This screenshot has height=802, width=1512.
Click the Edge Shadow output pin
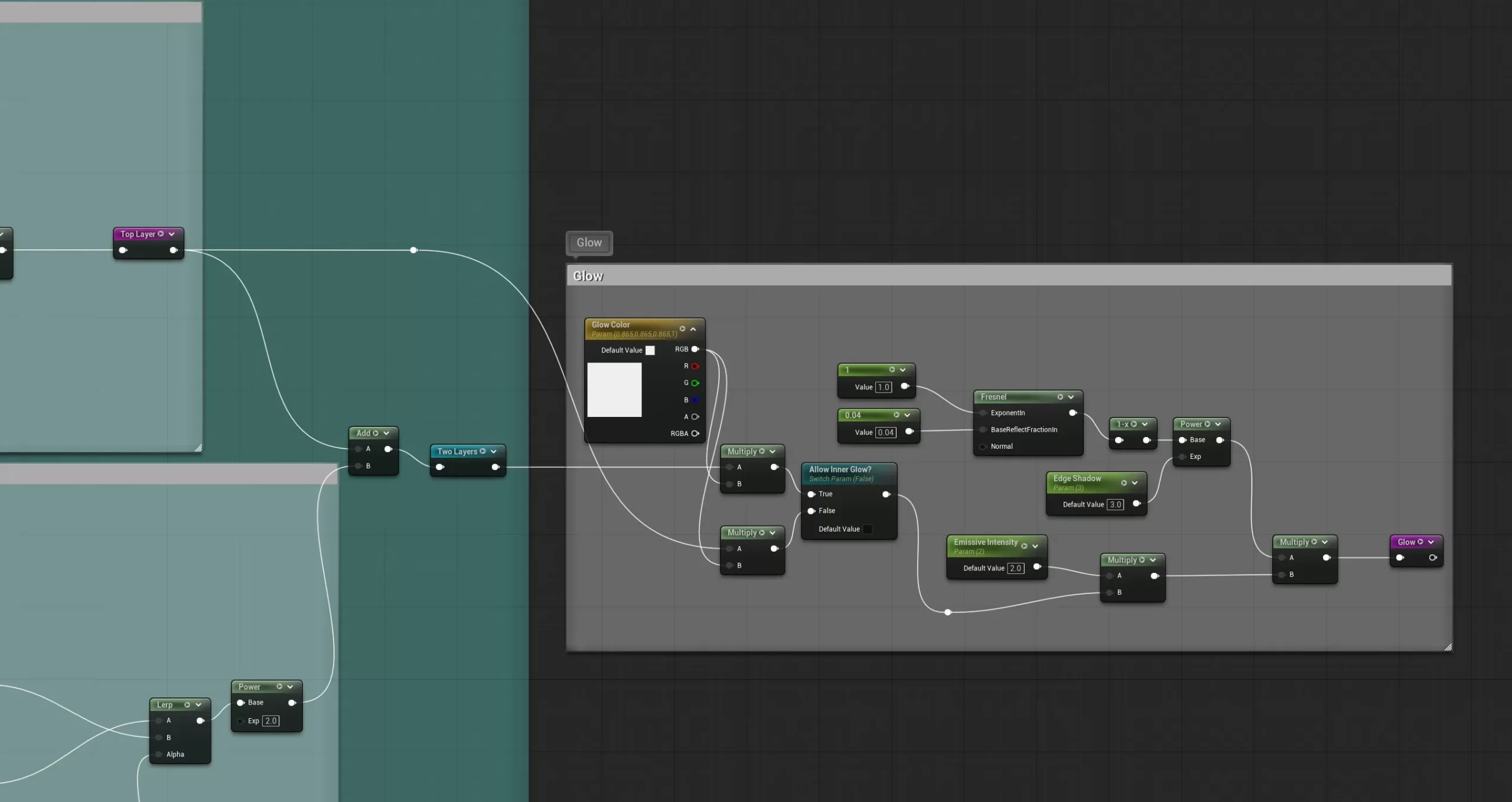(1136, 504)
